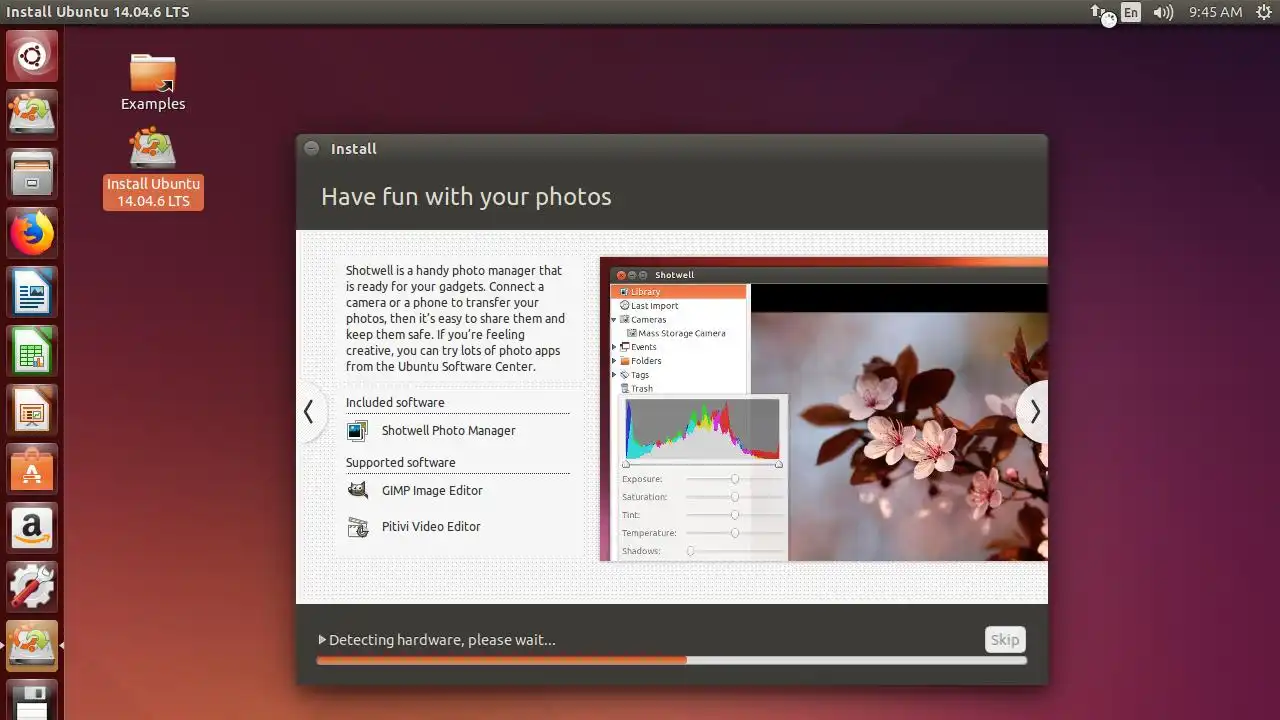Screen dimensions: 1280x720
Task: Expand the Events tree node in Shotwell
Action: click(x=615, y=347)
